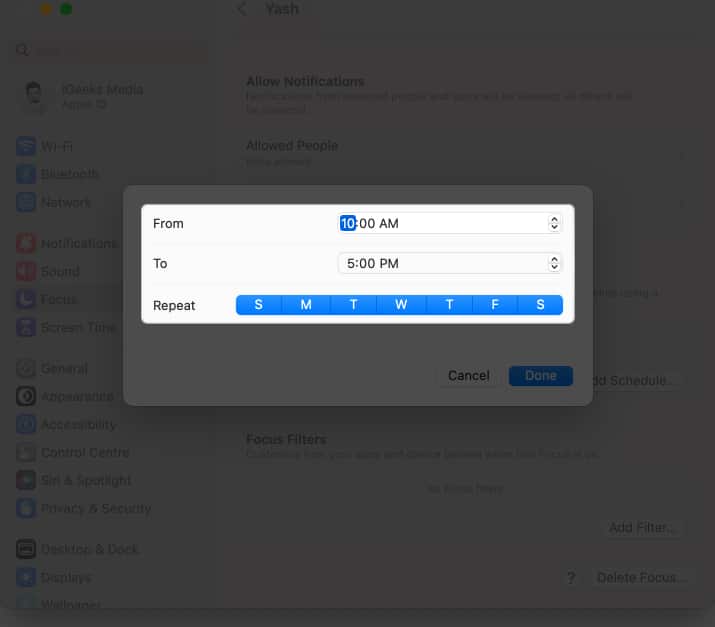715x627 pixels.
Task: Click the General gear icon
Action: pos(26,368)
